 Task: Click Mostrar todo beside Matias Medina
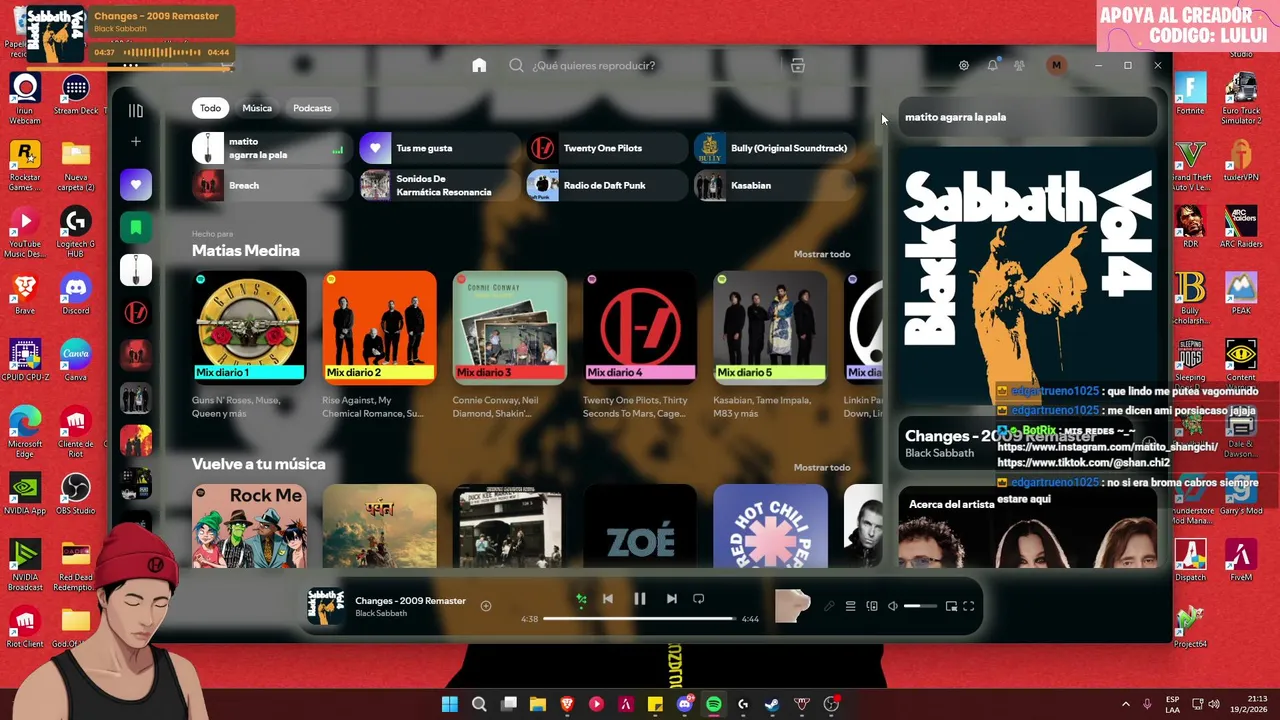(822, 254)
